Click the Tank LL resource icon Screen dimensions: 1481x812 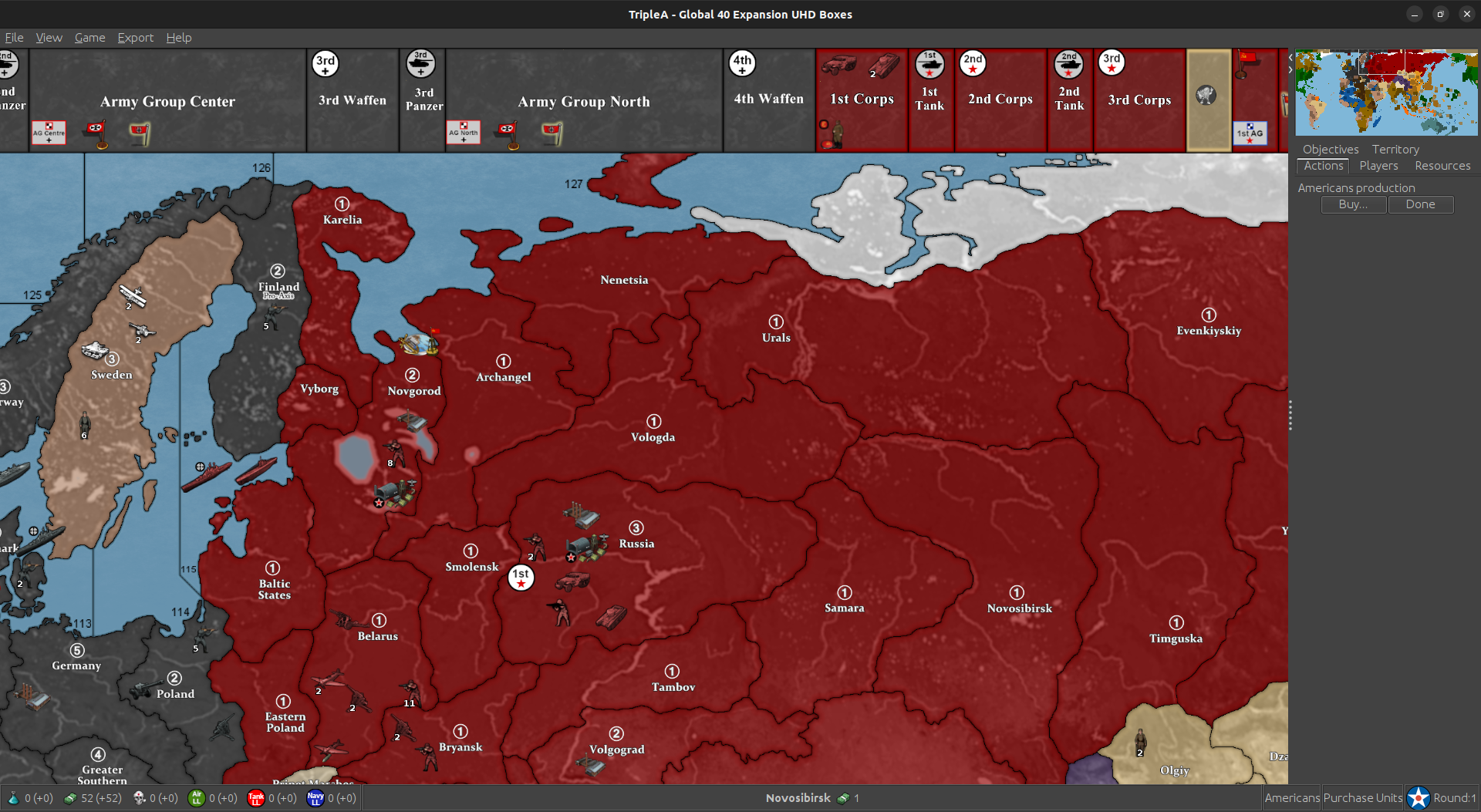coord(256,798)
